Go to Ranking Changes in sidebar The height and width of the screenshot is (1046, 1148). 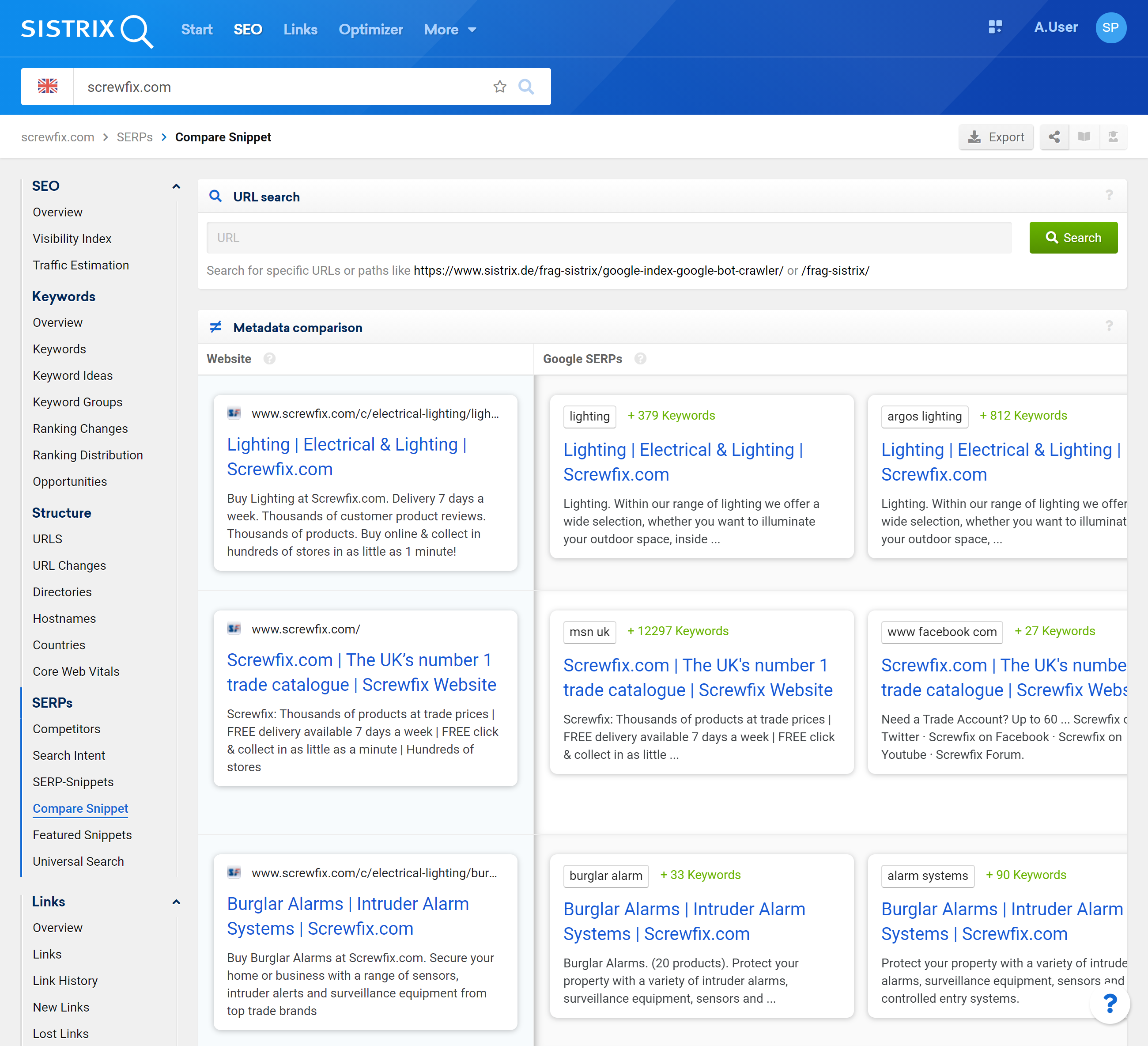coord(80,428)
